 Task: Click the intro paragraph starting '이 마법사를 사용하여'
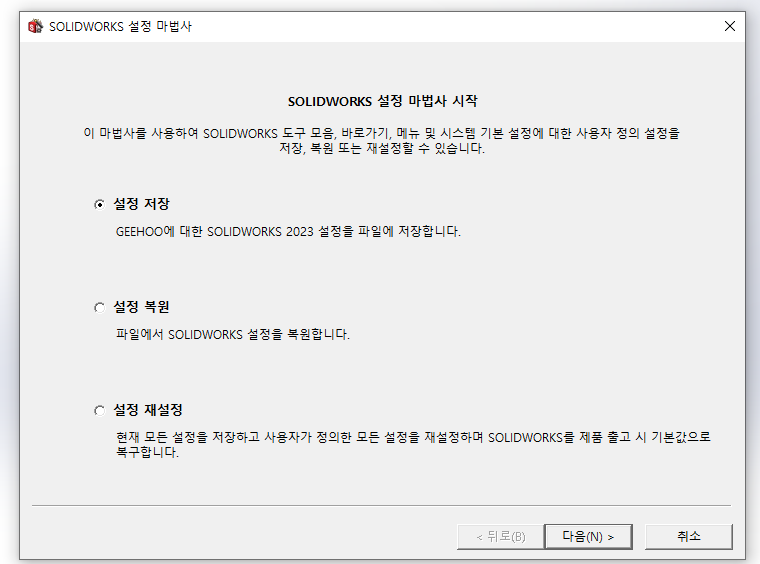pyautogui.click(x=381, y=141)
